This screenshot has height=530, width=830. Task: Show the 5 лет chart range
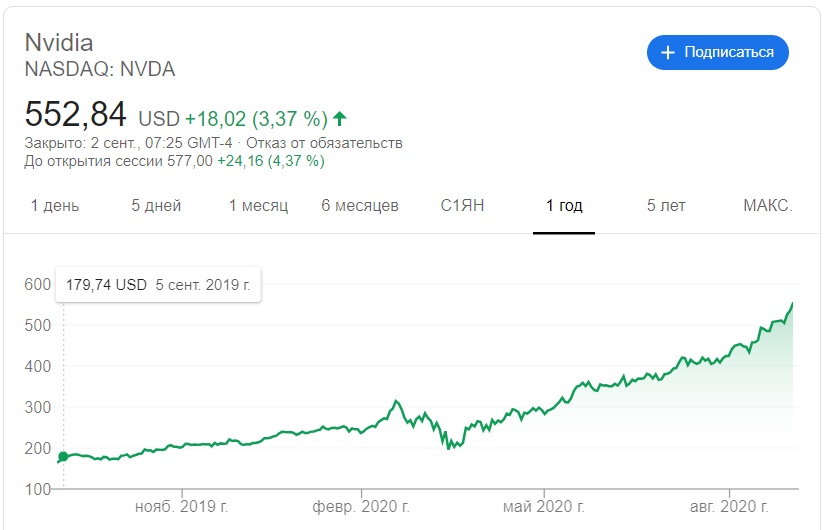(666, 206)
